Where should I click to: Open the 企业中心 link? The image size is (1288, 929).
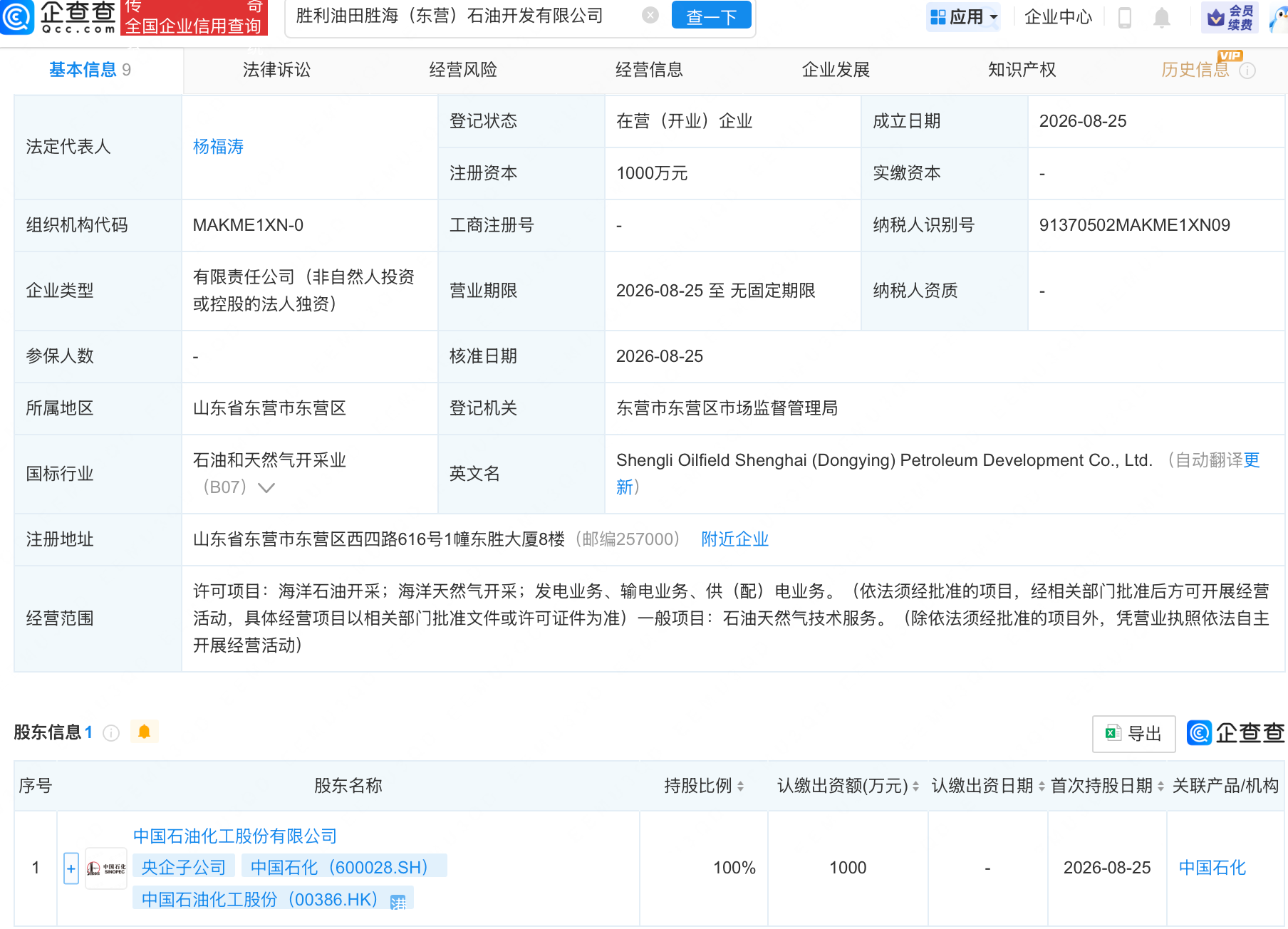tap(1059, 17)
